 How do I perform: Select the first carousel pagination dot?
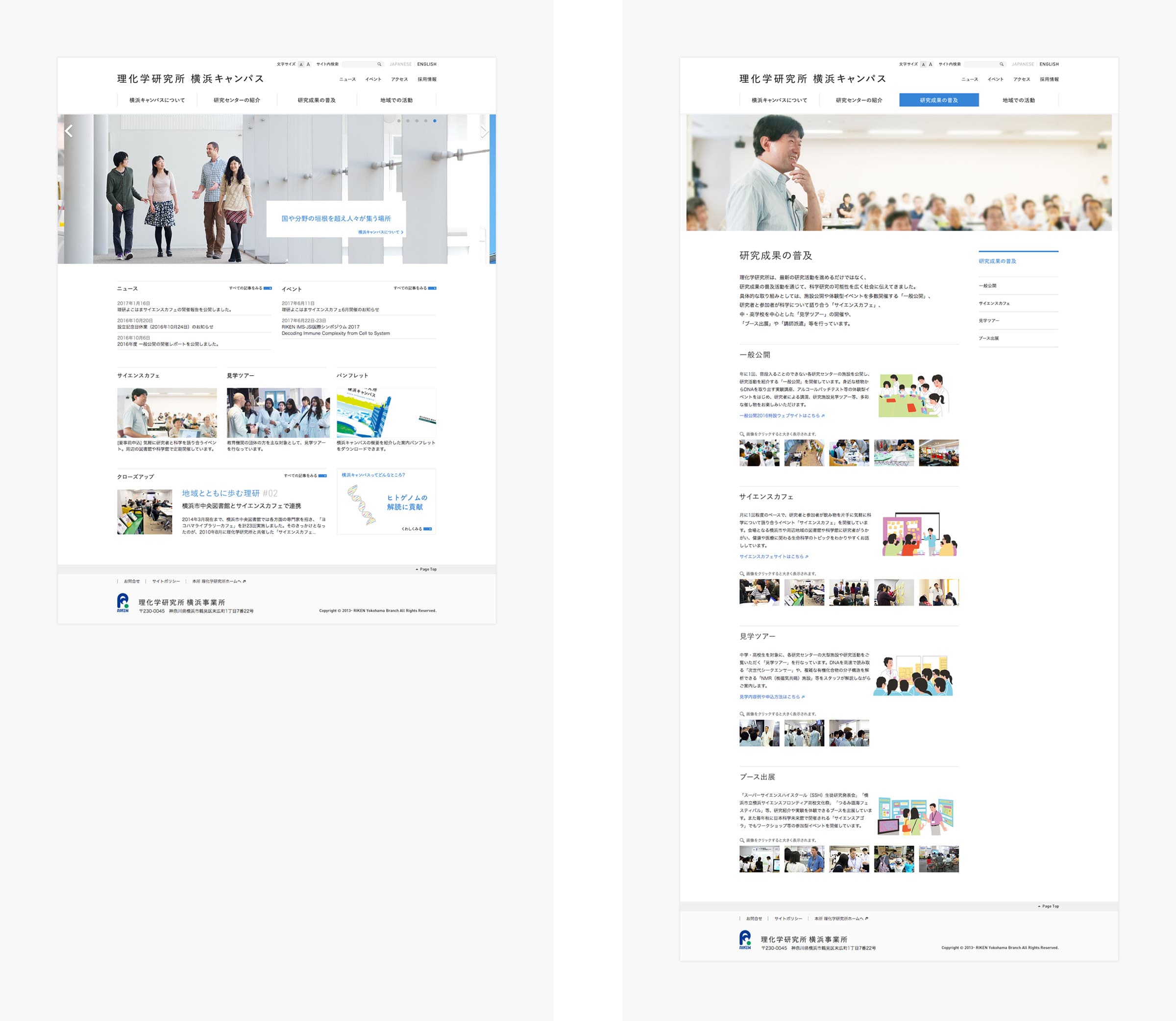[x=399, y=121]
